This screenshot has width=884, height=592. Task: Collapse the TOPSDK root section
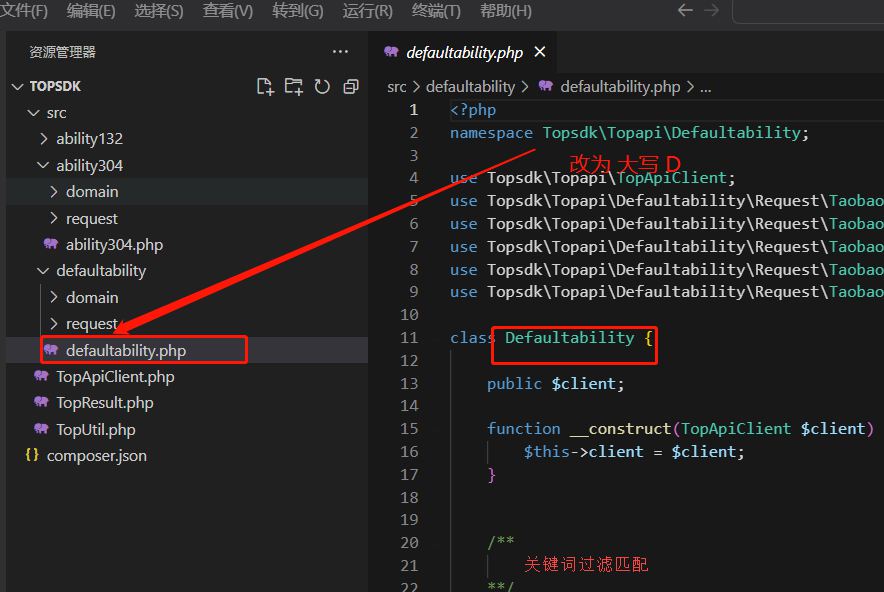55,86
